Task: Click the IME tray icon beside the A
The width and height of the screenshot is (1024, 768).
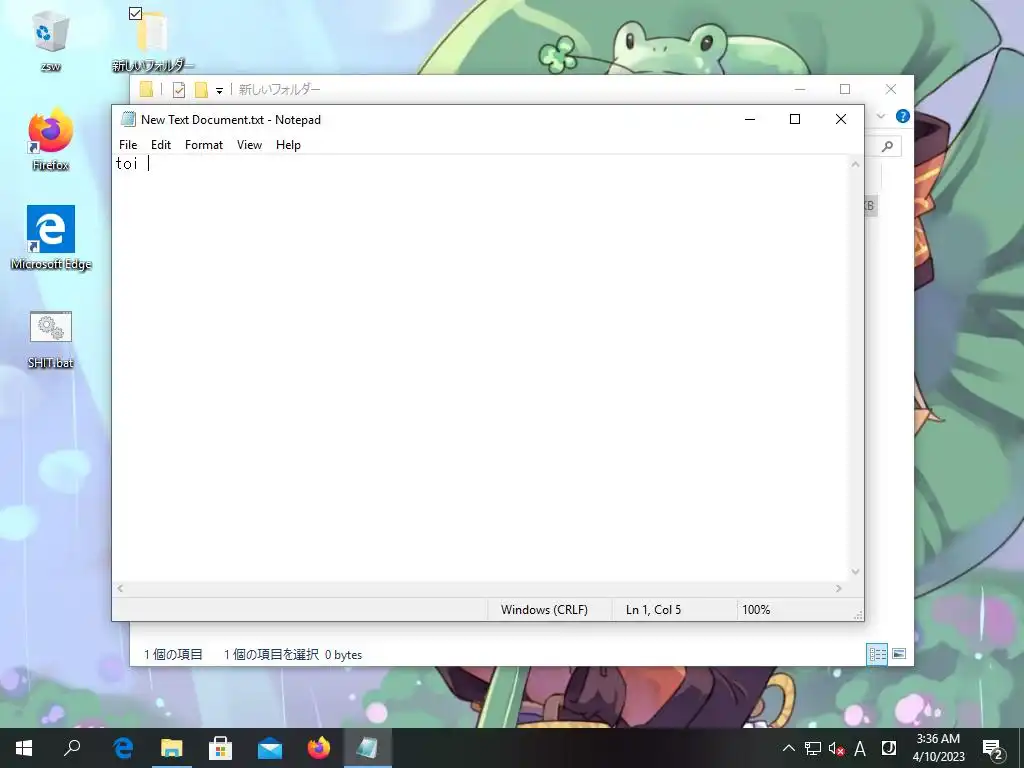Action: pyautogui.click(x=888, y=748)
